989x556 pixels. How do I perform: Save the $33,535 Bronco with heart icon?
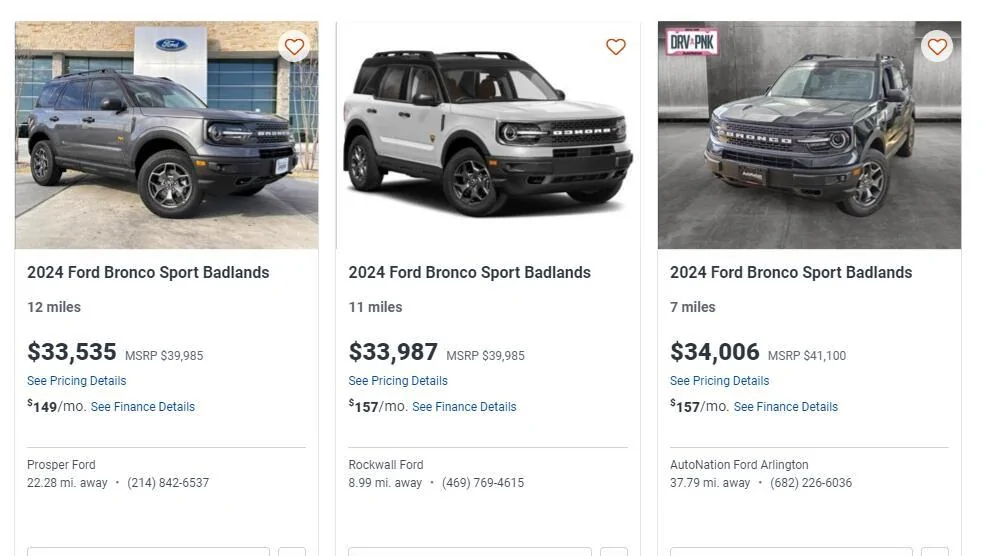coord(294,46)
